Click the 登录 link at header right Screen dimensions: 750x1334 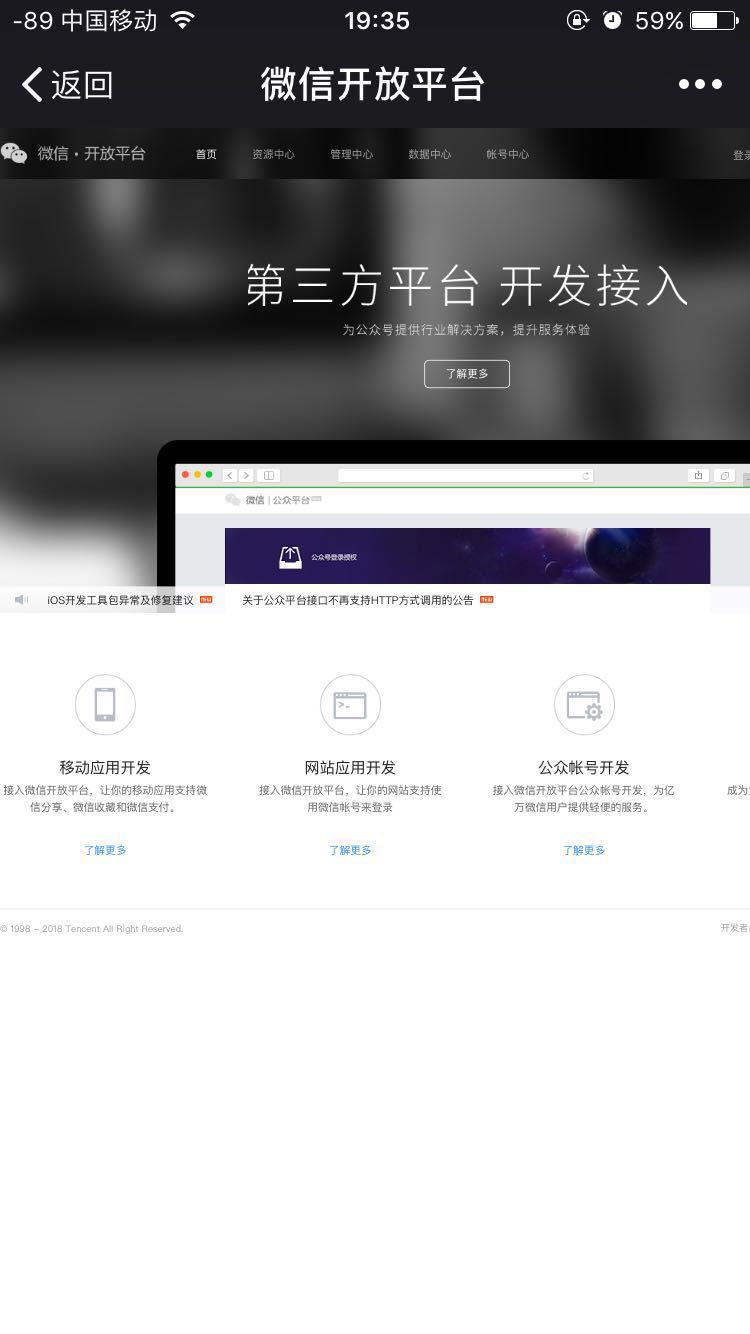(741, 155)
